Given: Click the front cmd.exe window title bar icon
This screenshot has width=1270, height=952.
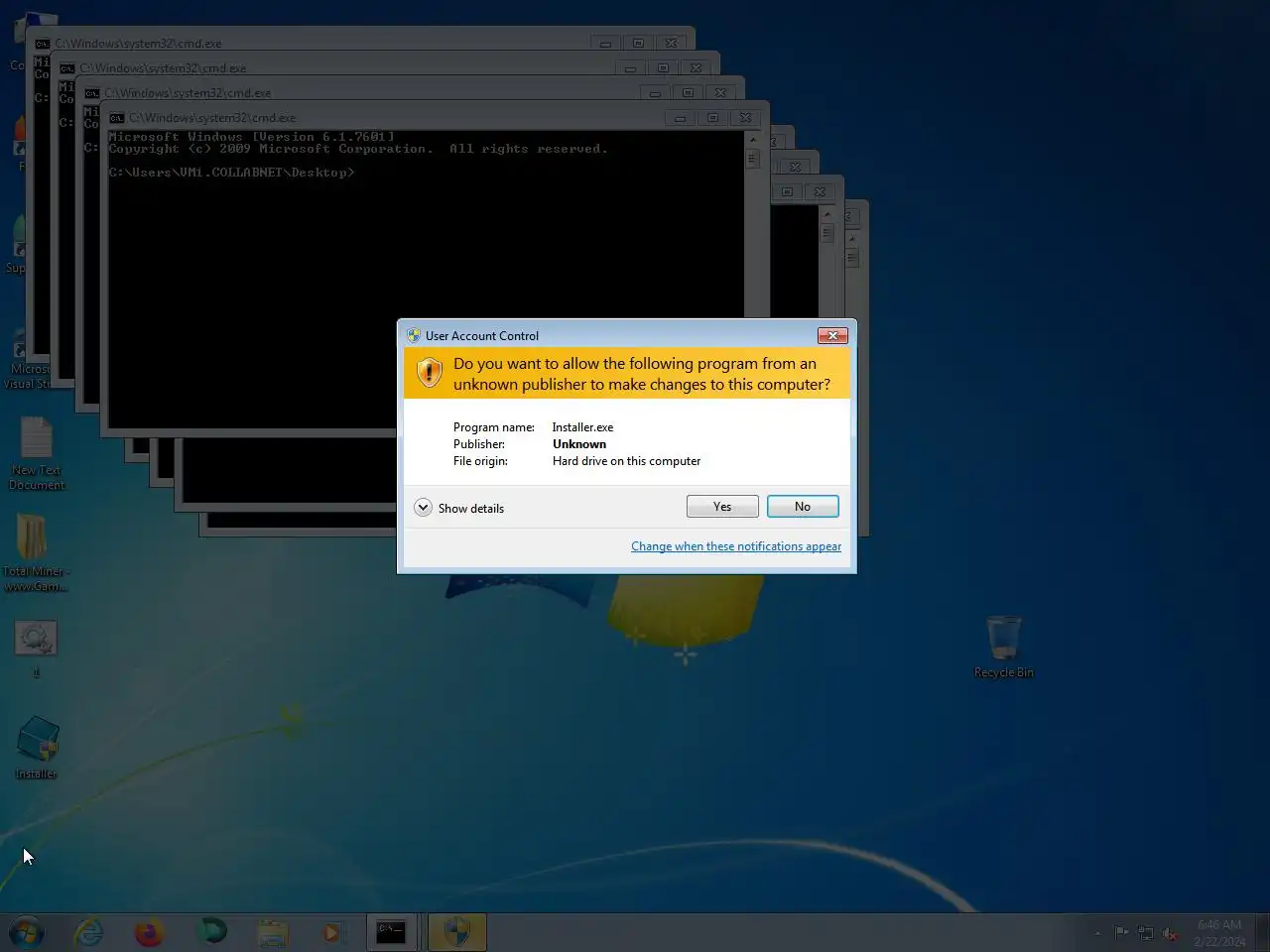Looking at the screenshot, I should [x=117, y=118].
